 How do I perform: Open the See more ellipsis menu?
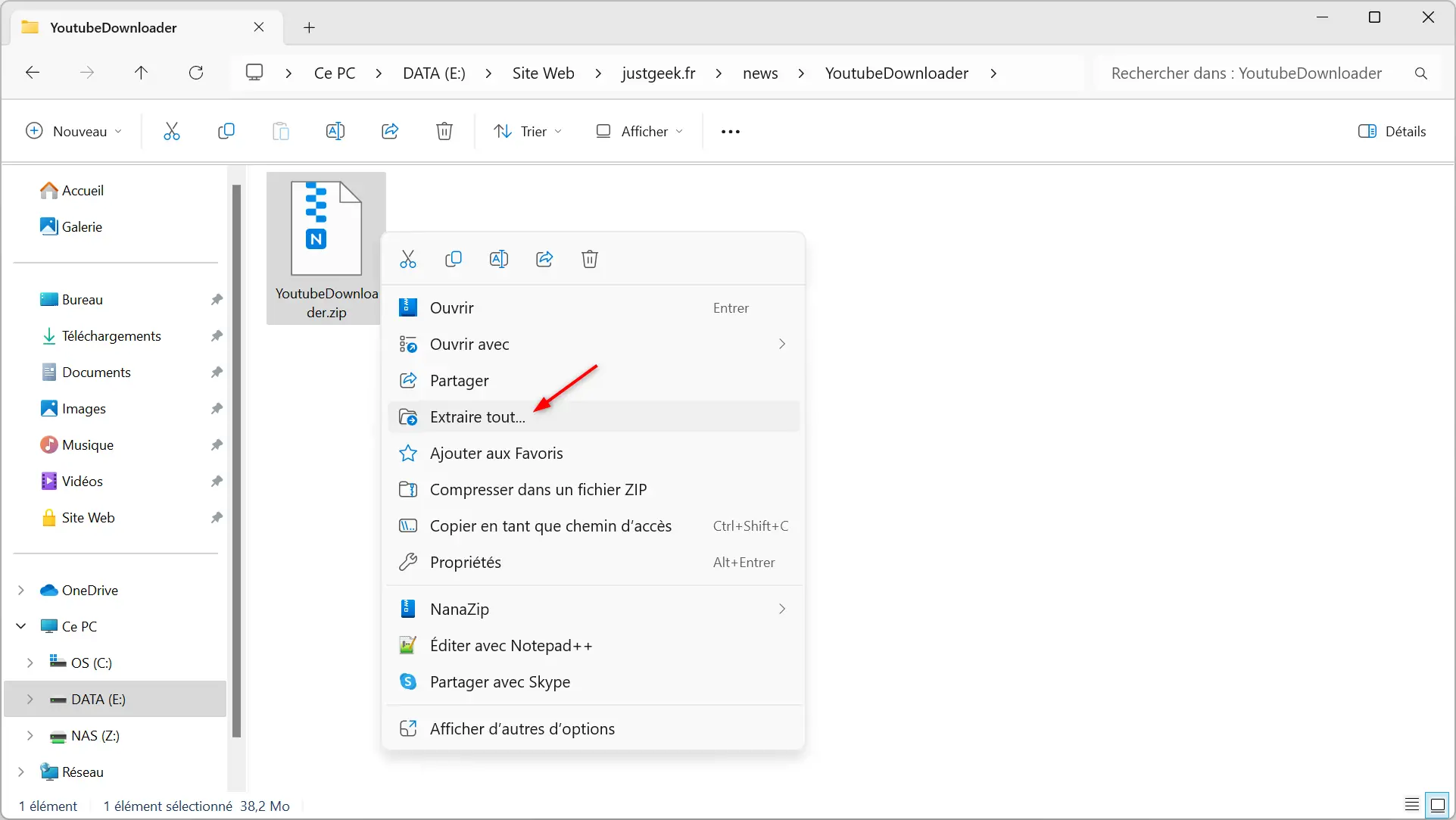[731, 132]
